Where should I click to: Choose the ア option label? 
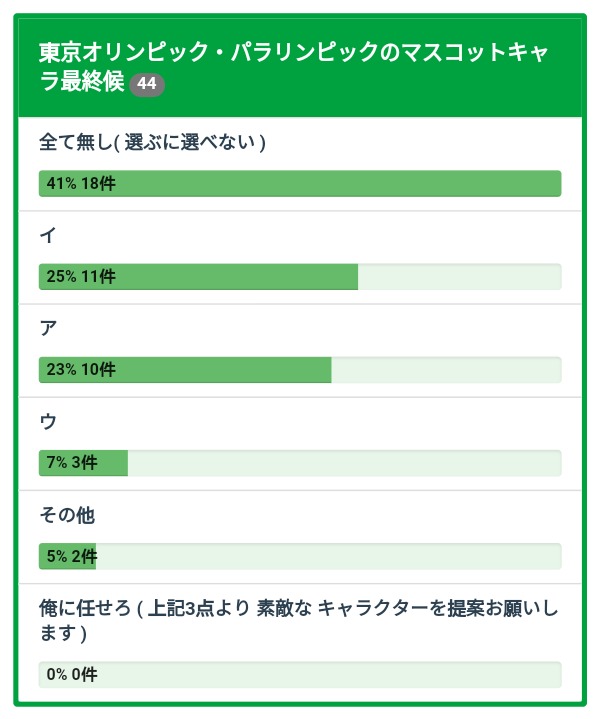(48, 329)
